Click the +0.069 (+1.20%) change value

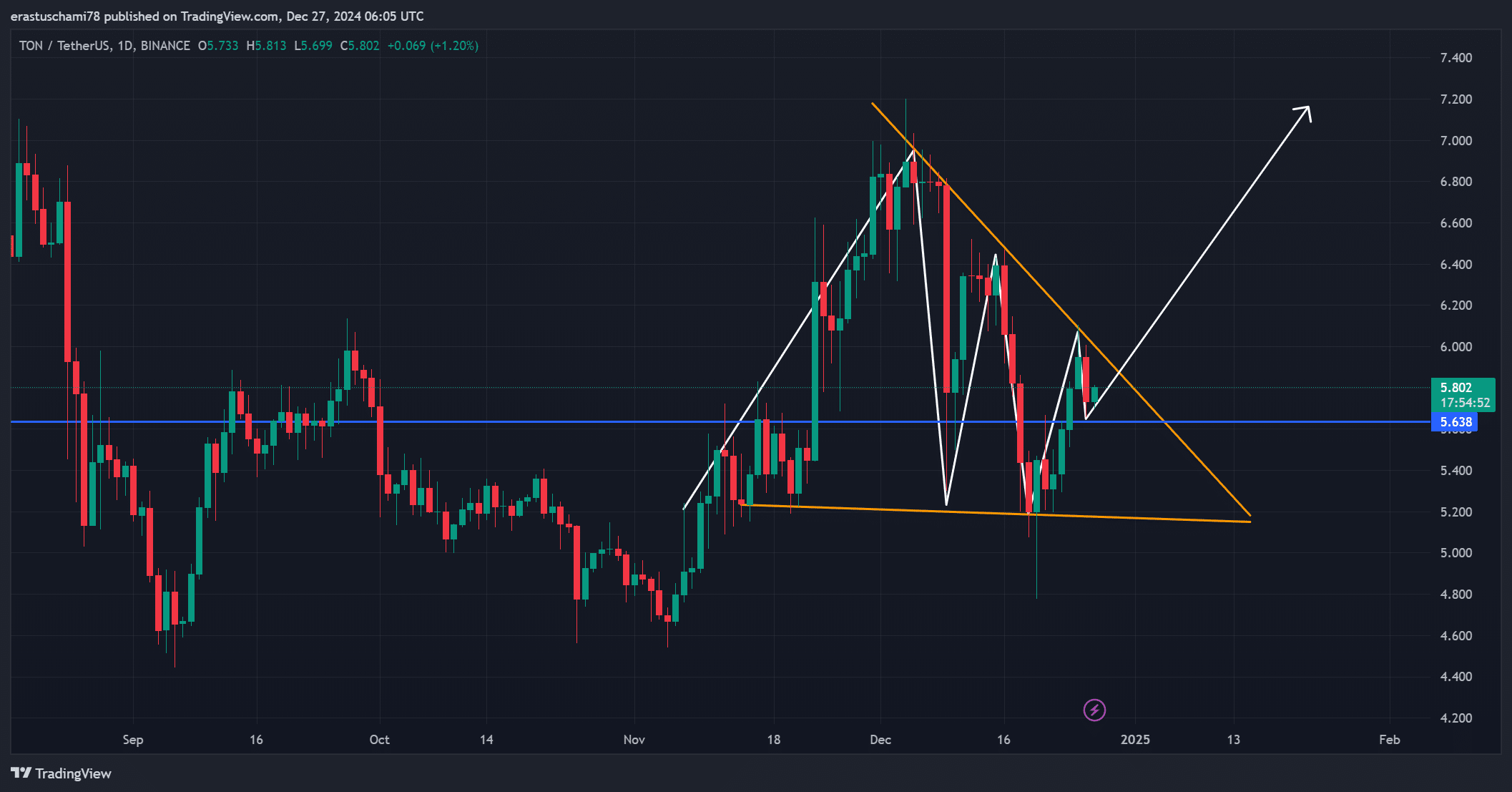[433, 46]
